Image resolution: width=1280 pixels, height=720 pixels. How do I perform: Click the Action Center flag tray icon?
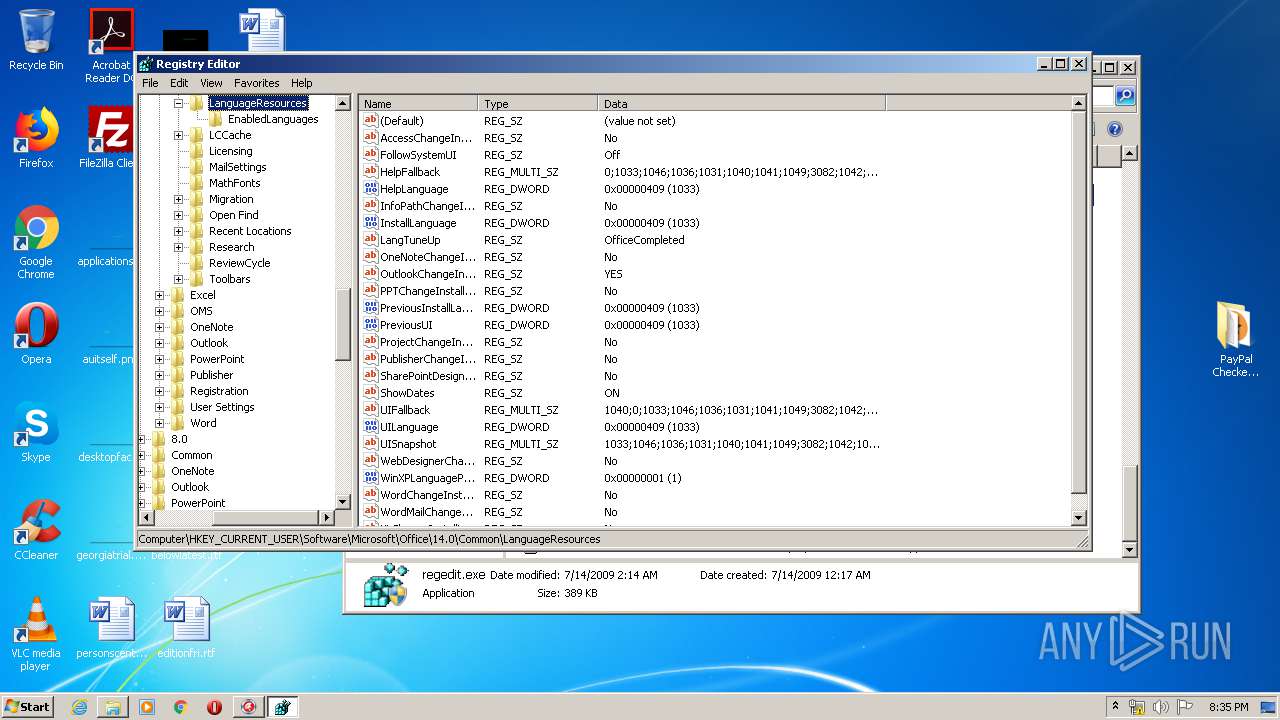[x=1184, y=707]
